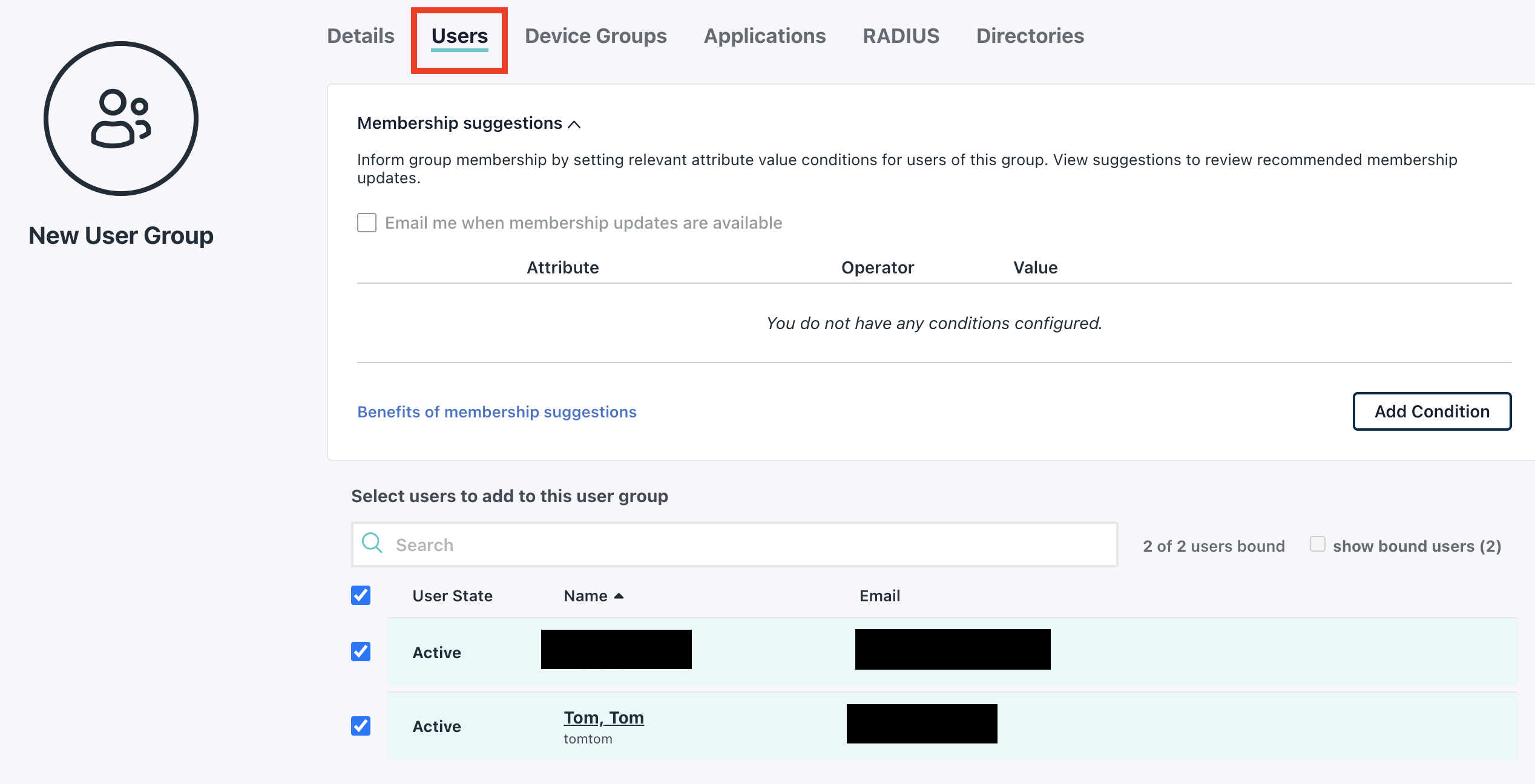The height and width of the screenshot is (784, 1535).
Task: Click the user group search input field
Action: coord(735,544)
